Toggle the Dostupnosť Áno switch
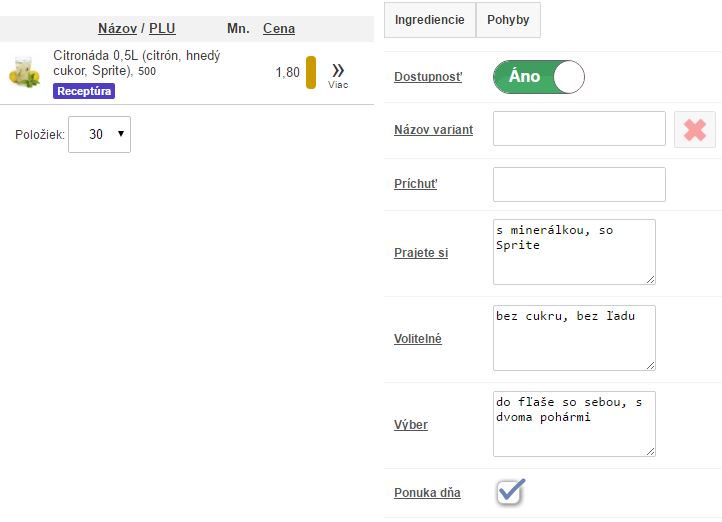The width and height of the screenshot is (722, 522). 538,77
